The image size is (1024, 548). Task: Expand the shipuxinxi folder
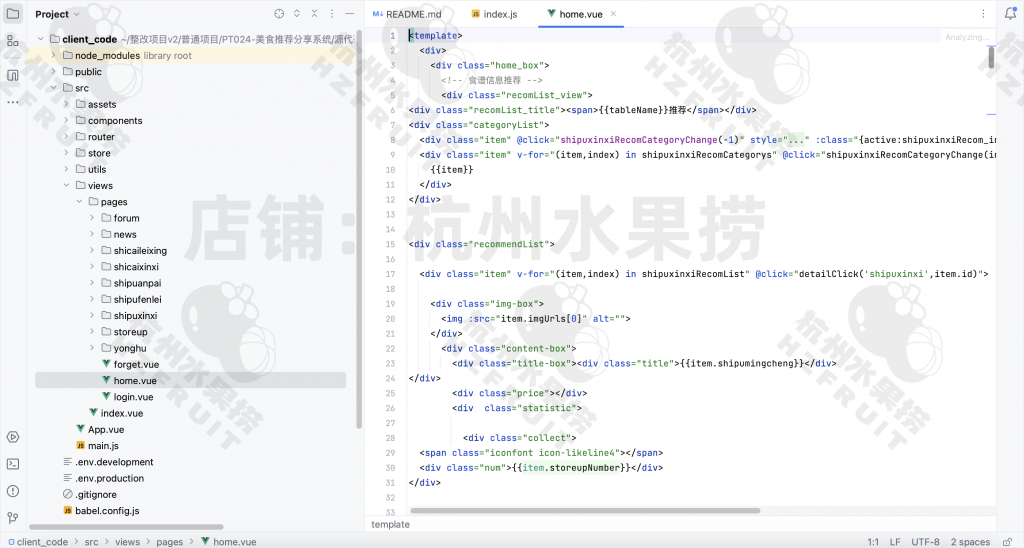(92, 315)
